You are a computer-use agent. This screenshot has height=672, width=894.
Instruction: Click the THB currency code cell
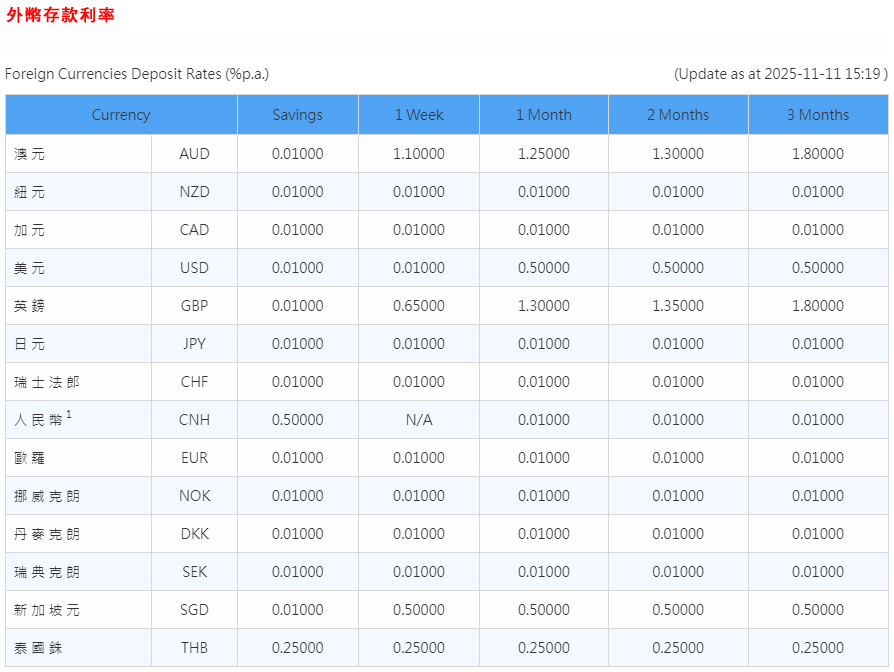tap(194, 648)
